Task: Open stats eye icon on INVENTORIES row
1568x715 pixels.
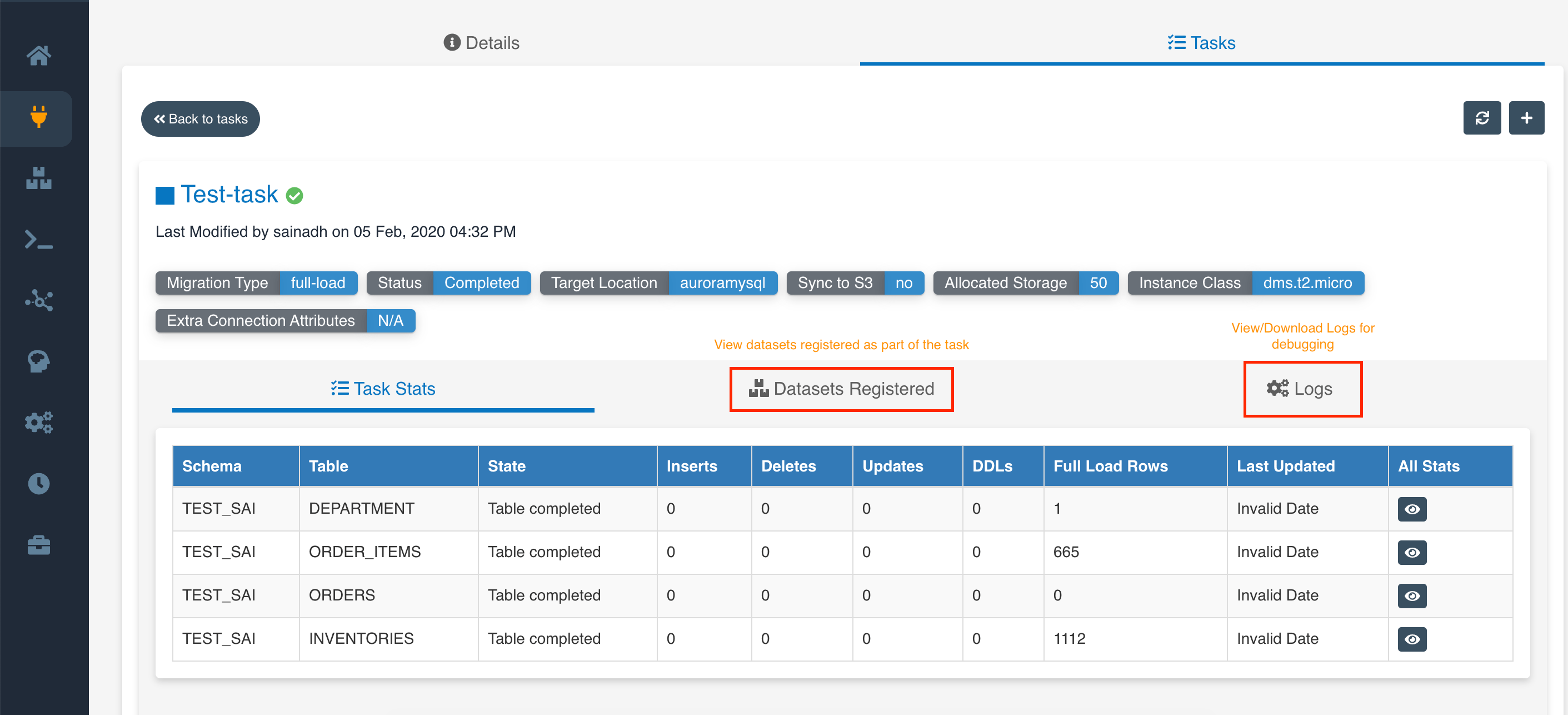Action: pyautogui.click(x=1412, y=639)
